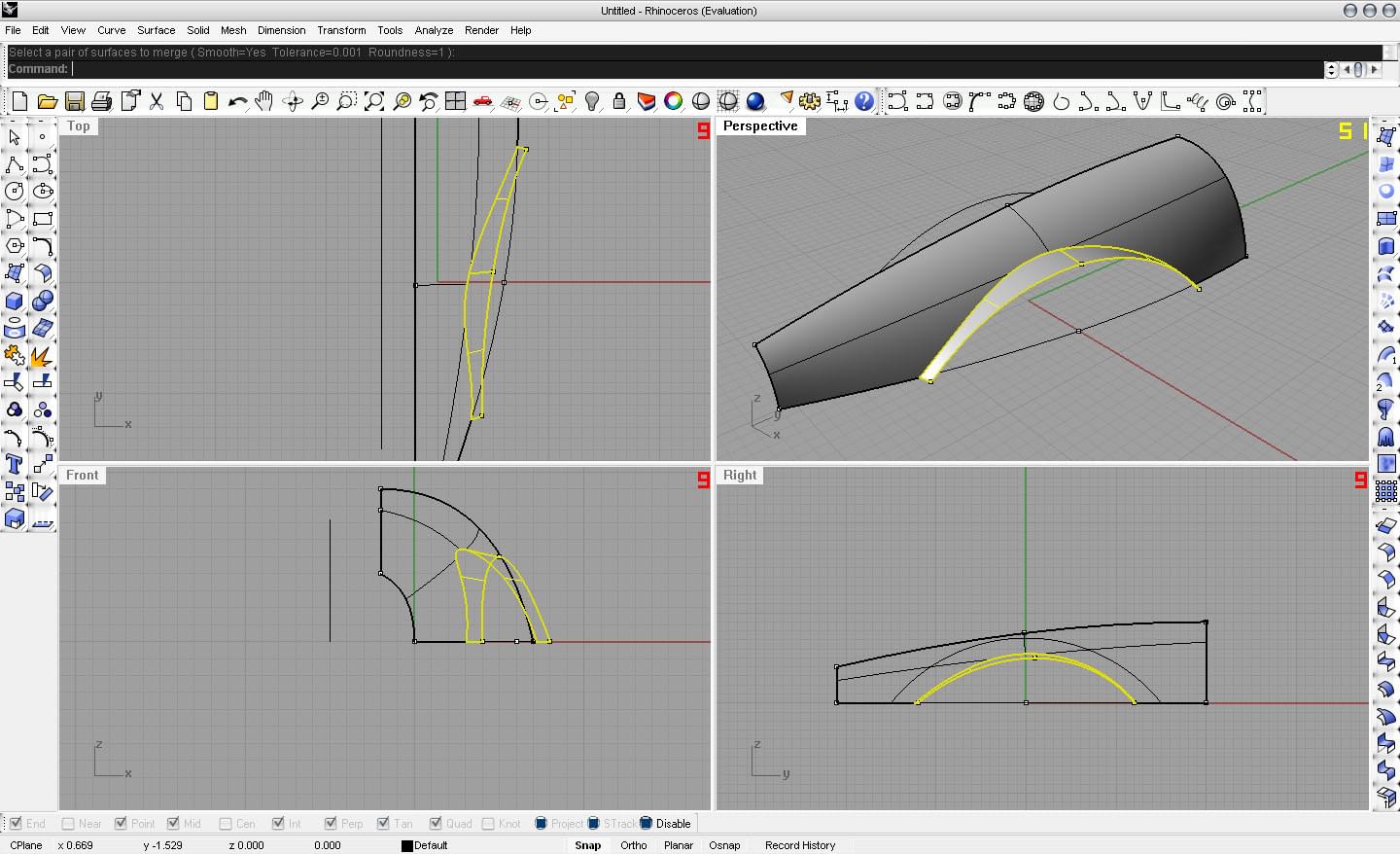Click the Save diskette icon
The image size is (1400, 854).
tap(74, 101)
